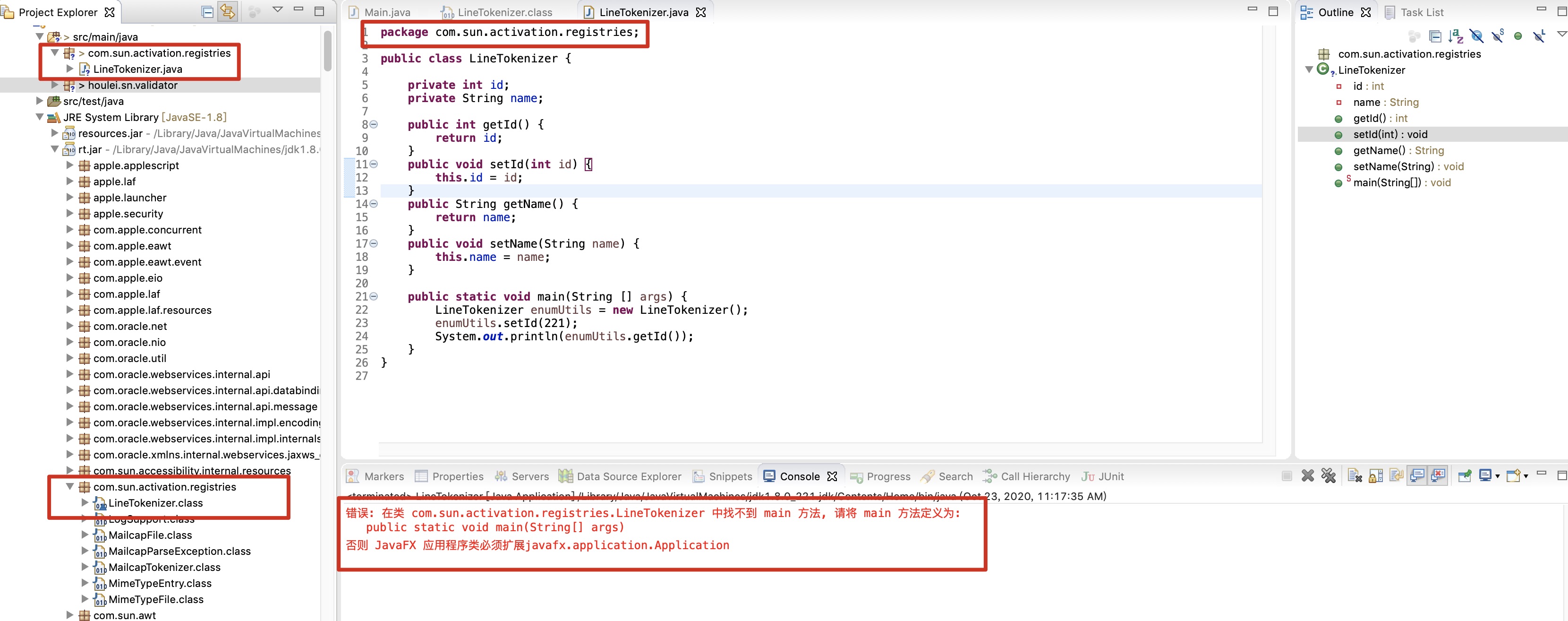Select setId(int) method in Outline
Viewport: 1568px width, 621px height.
1390,135
